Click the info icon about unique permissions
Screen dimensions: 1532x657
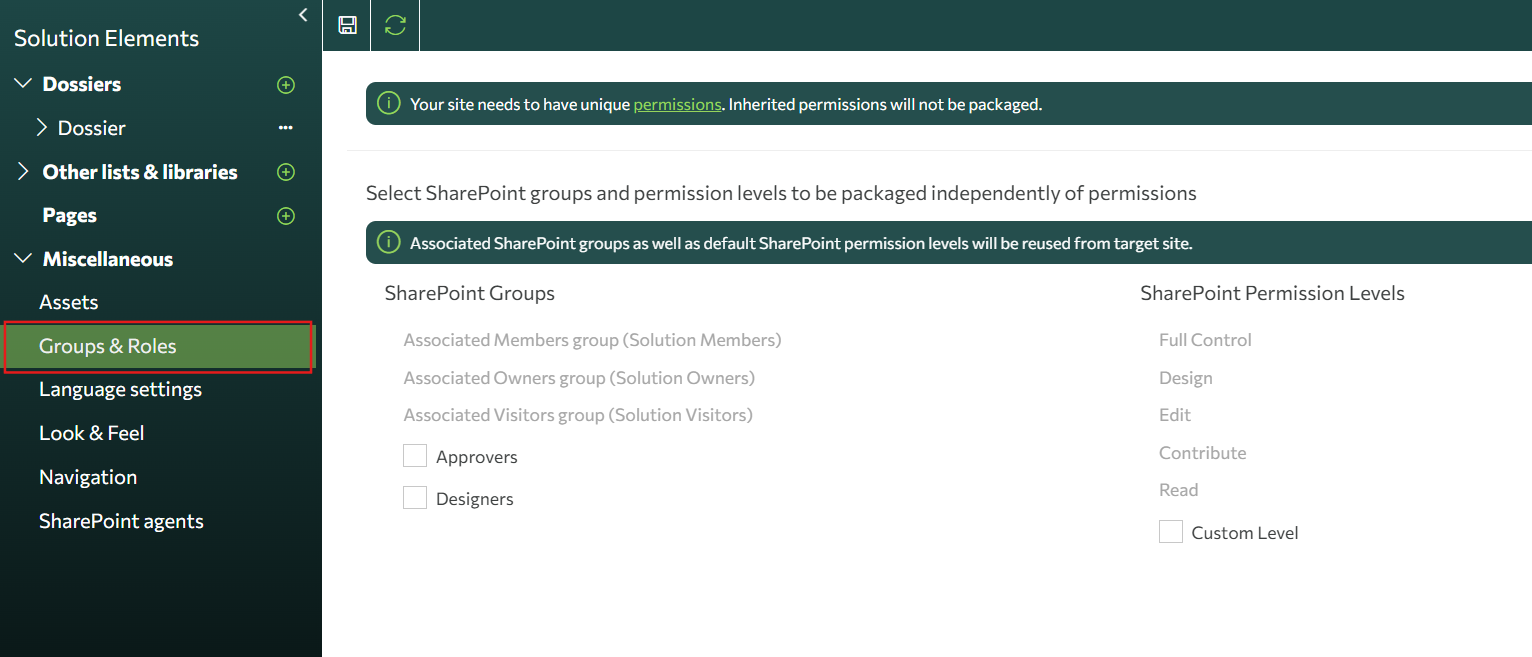click(388, 102)
